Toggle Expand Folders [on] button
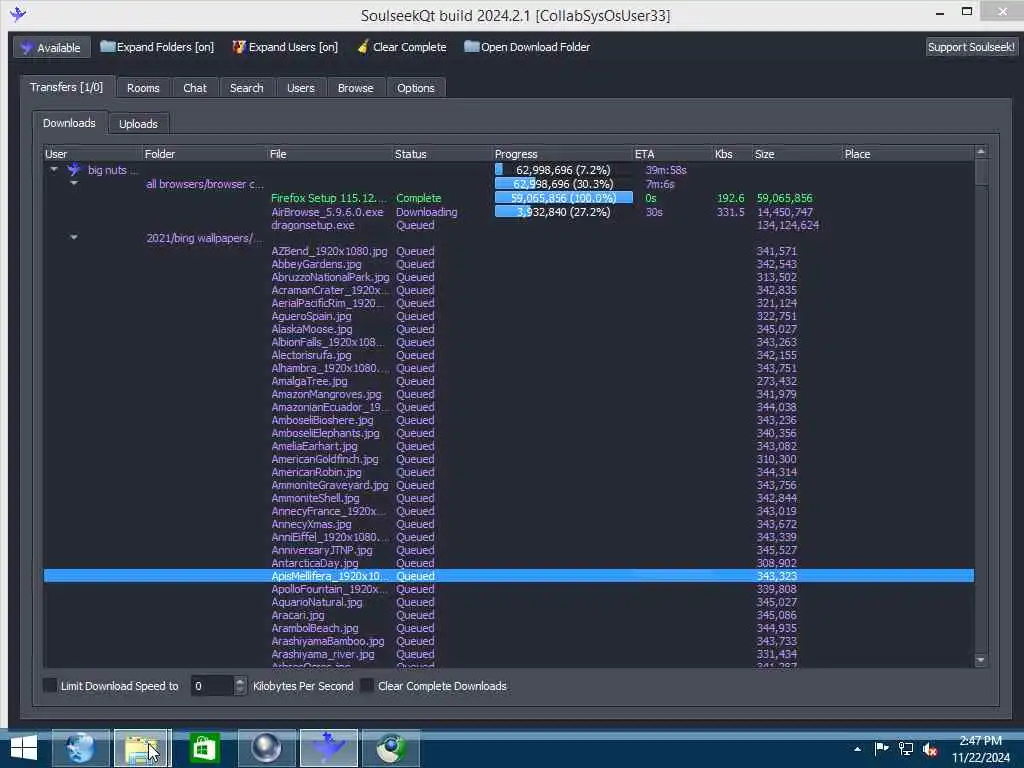Screen dimensions: 1024x768 (x=157, y=47)
